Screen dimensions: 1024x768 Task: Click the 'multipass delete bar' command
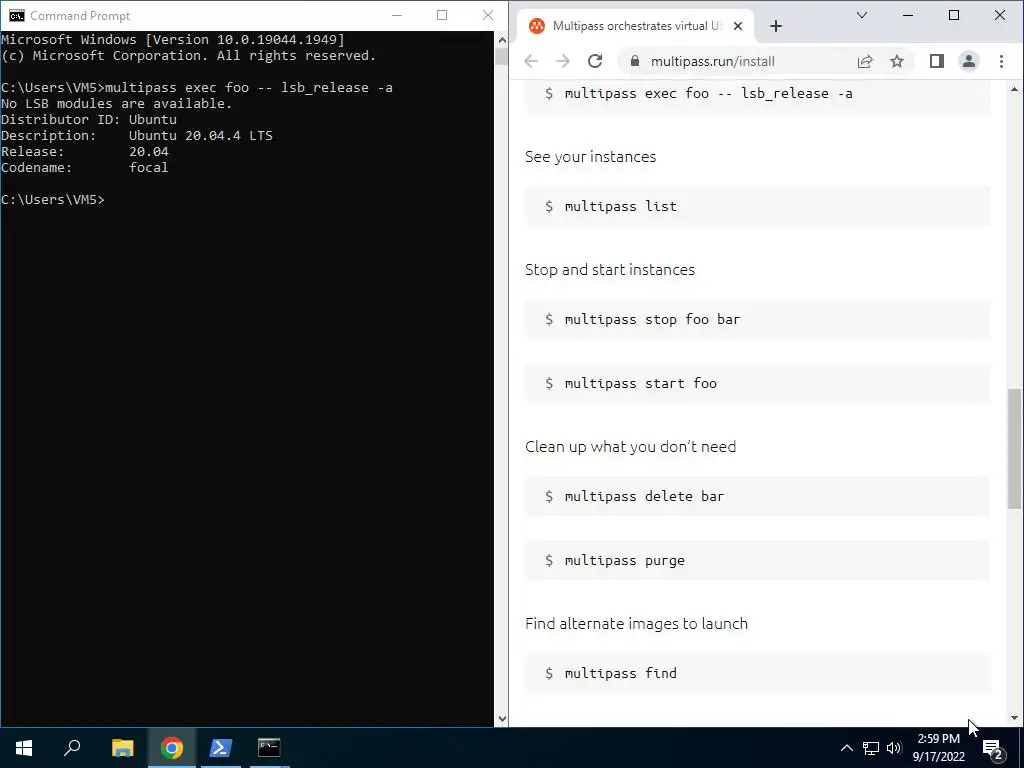point(644,496)
